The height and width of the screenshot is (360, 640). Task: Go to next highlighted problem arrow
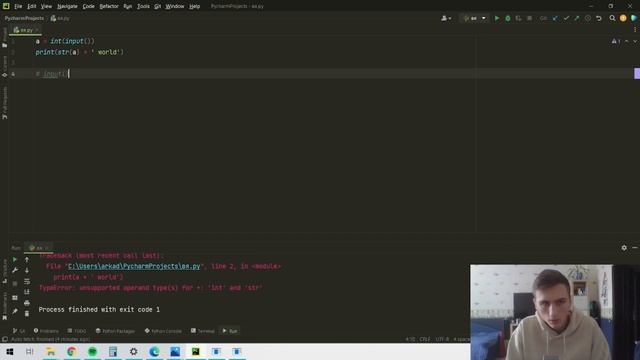point(635,41)
